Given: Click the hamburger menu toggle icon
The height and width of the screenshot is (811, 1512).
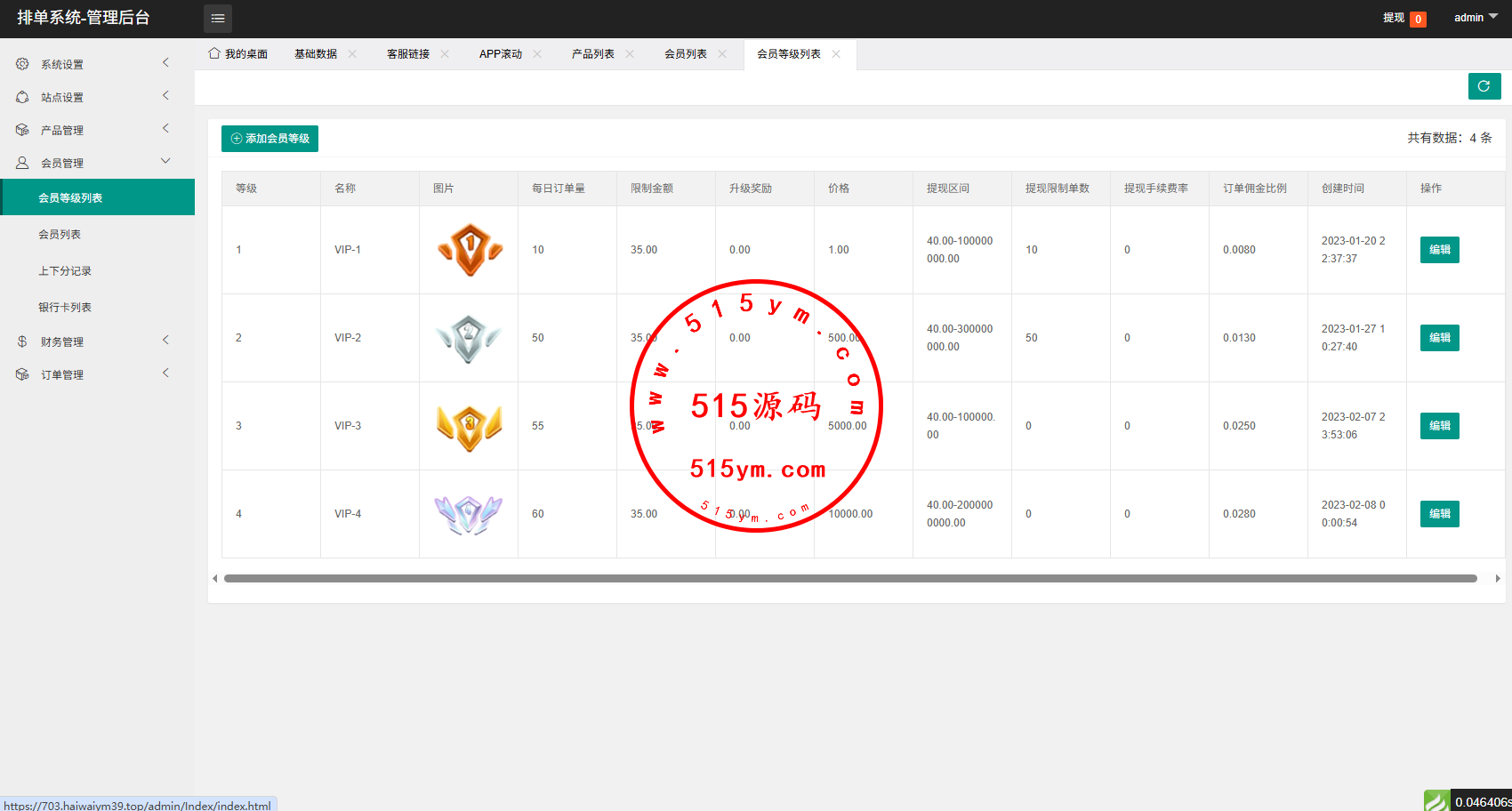Looking at the screenshot, I should (218, 19).
